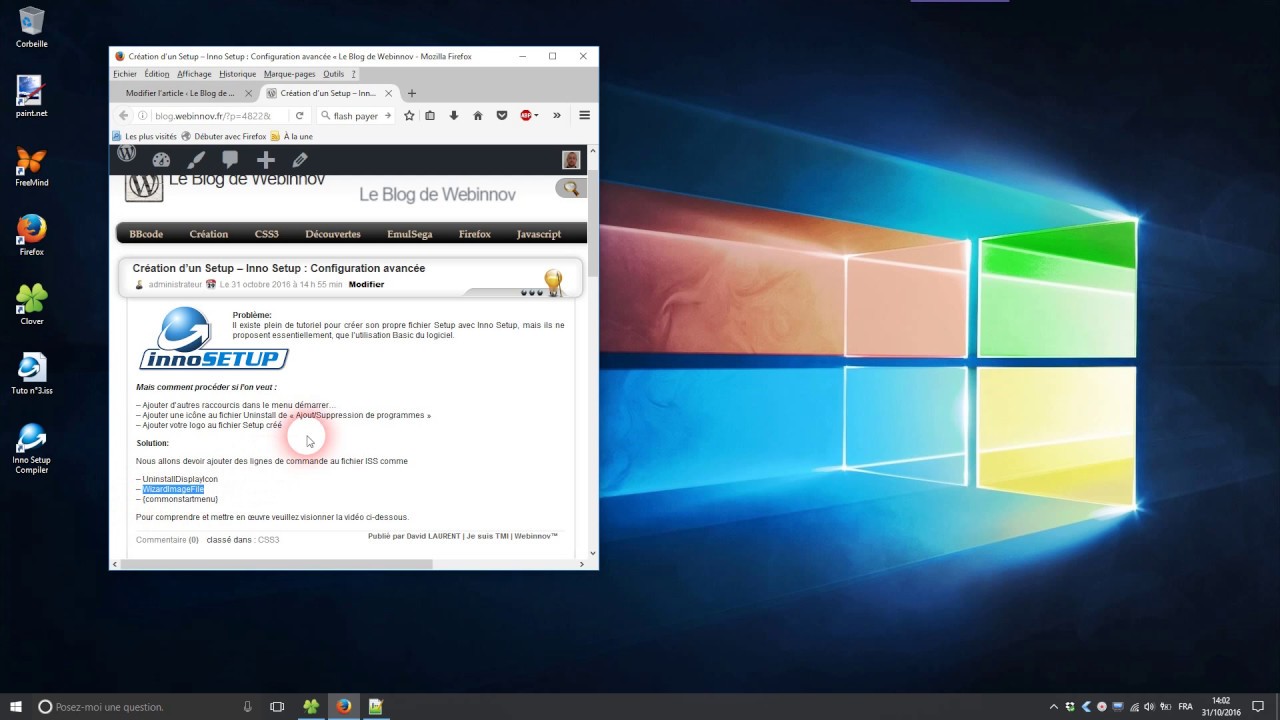The width and height of the screenshot is (1280, 720).
Task: Select the paint.net desktop shortcut
Action: (31, 97)
